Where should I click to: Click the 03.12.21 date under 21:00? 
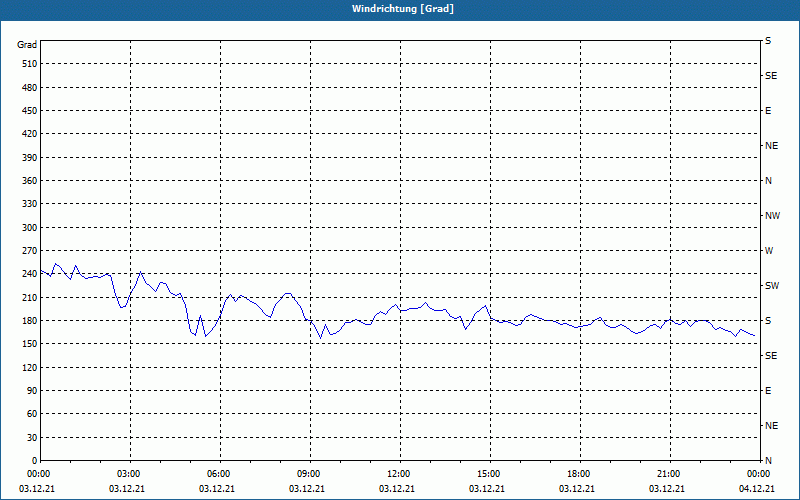[666, 489]
